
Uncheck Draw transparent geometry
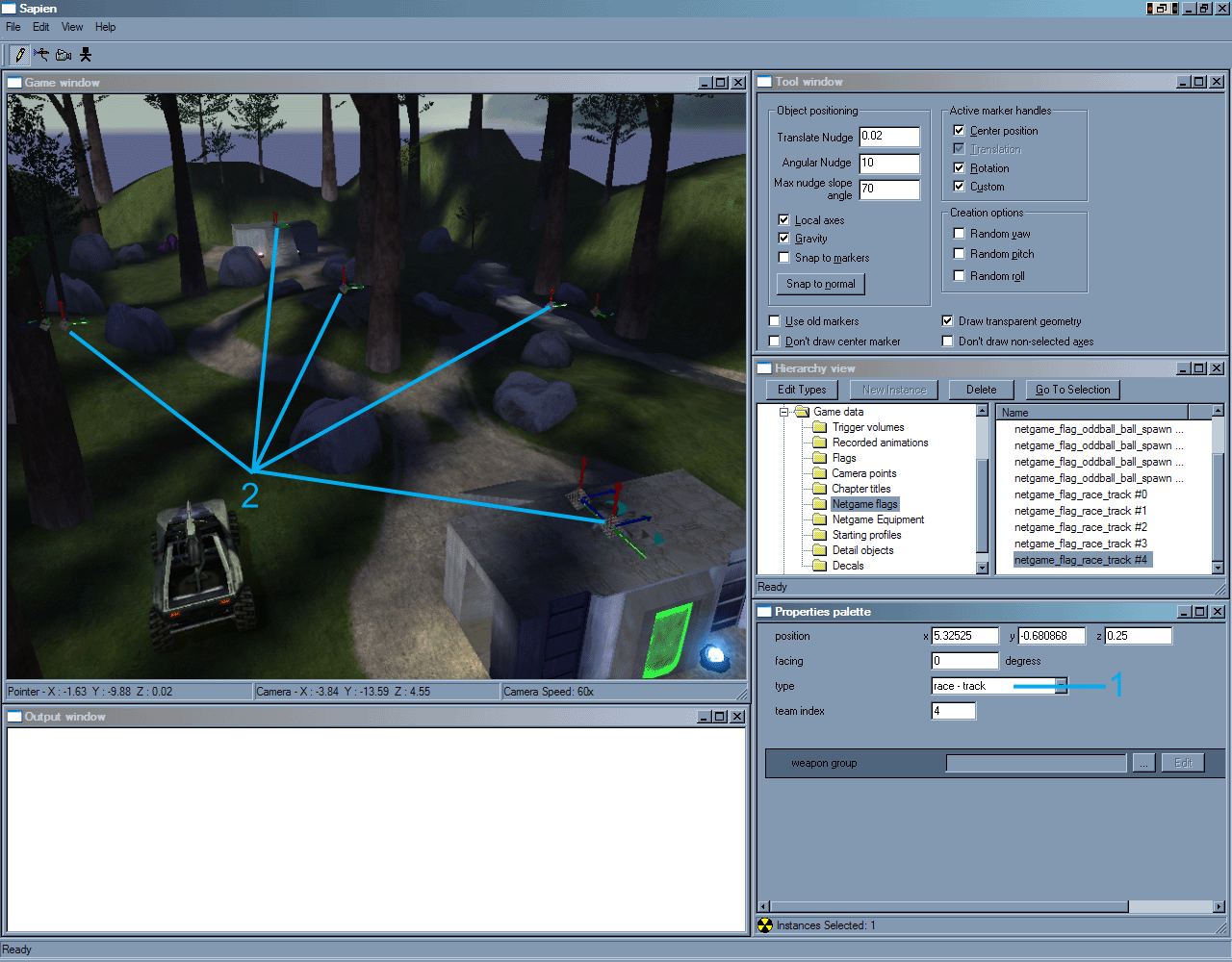[947, 320]
